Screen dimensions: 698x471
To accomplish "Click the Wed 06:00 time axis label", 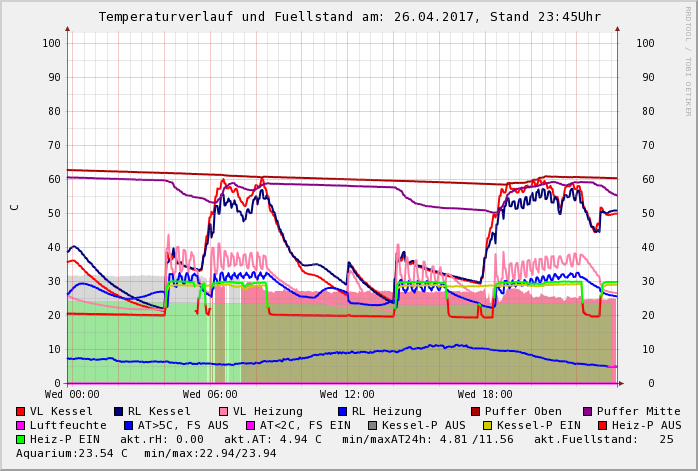I will coord(210,395).
